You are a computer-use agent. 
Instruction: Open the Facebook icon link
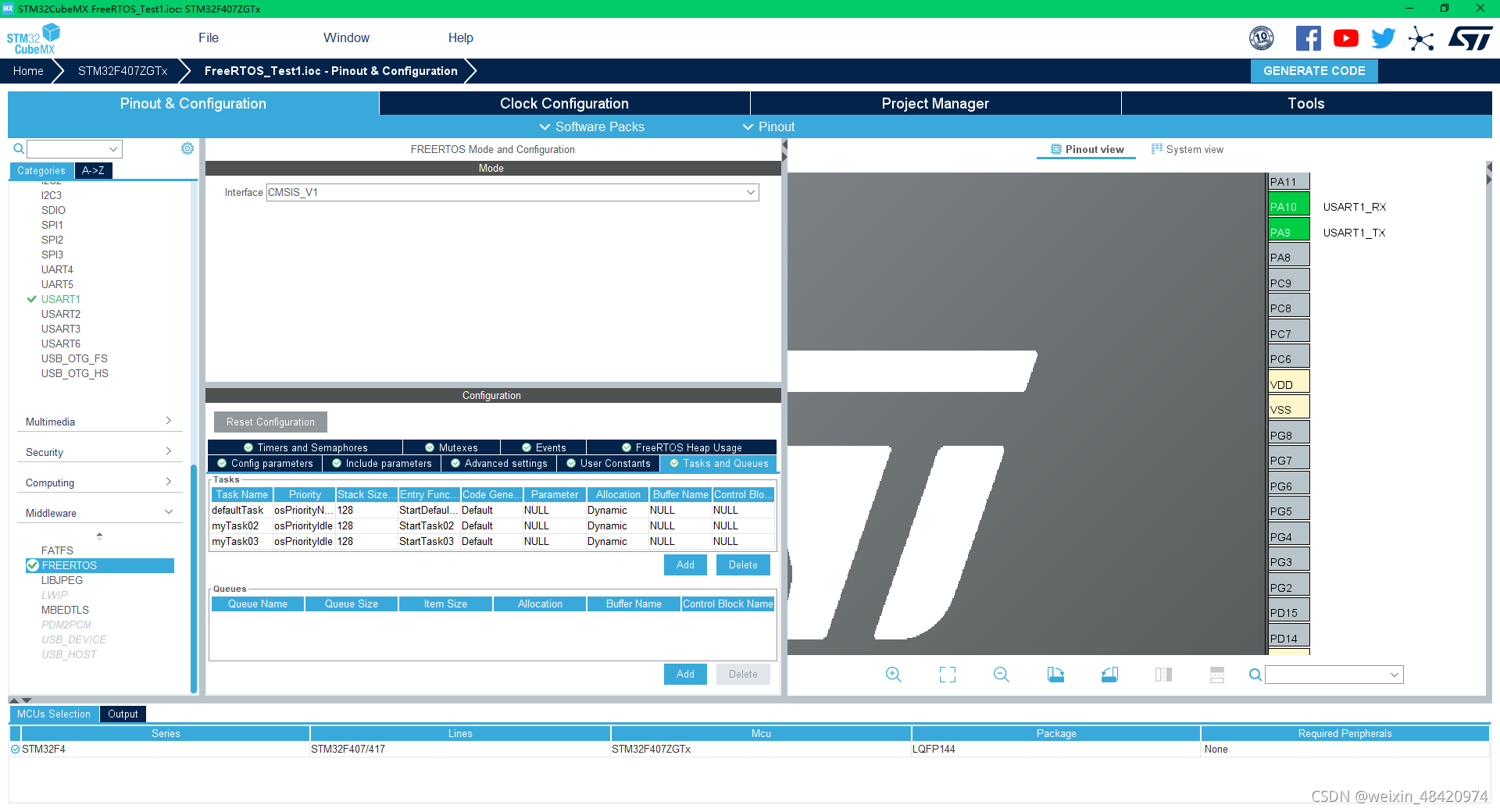(1309, 38)
